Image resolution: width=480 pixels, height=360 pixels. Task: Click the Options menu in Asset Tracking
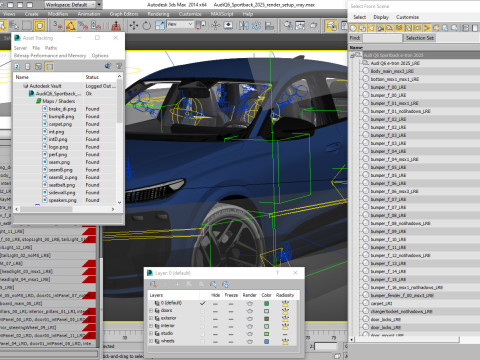[x=100, y=56]
